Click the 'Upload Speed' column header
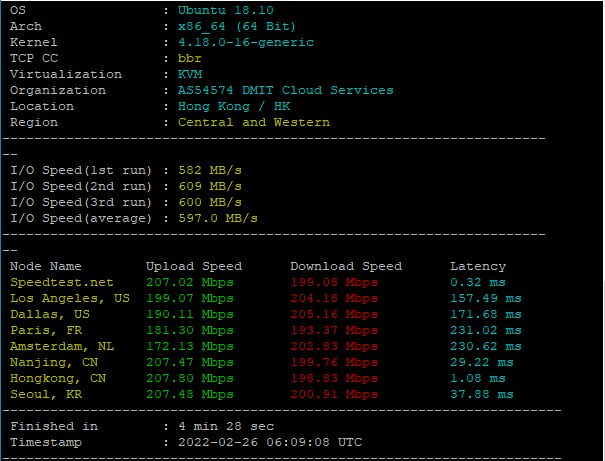 click(x=194, y=266)
